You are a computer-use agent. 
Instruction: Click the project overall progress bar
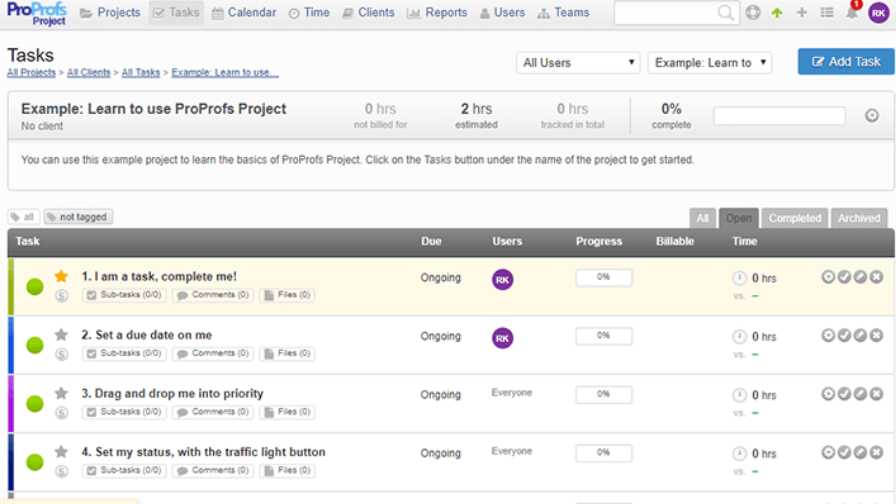click(x=779, y=116)
